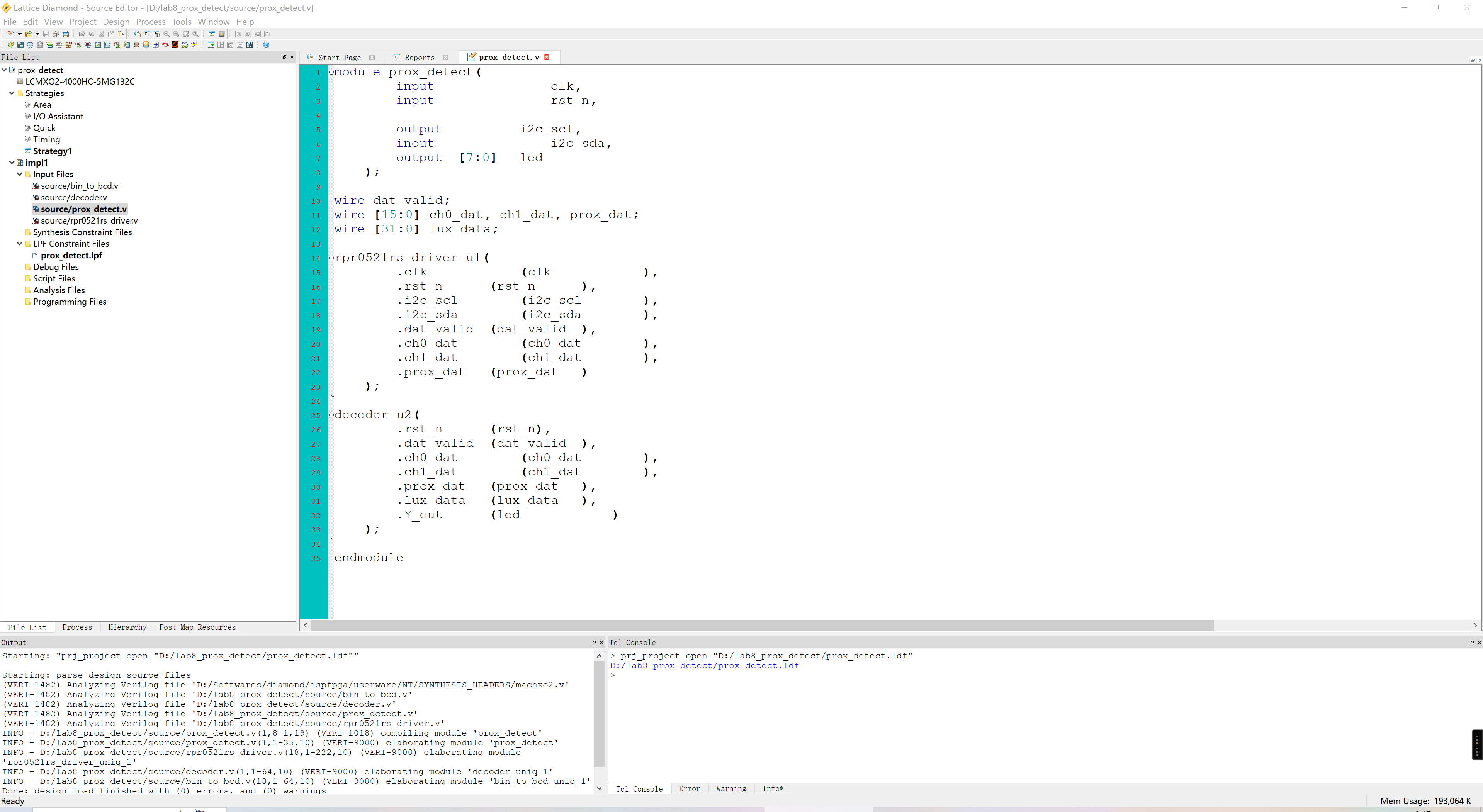Click the Output panel scroll-up arrow
The height and width of the screenshot is (812, 1483).
coord(599,656)
